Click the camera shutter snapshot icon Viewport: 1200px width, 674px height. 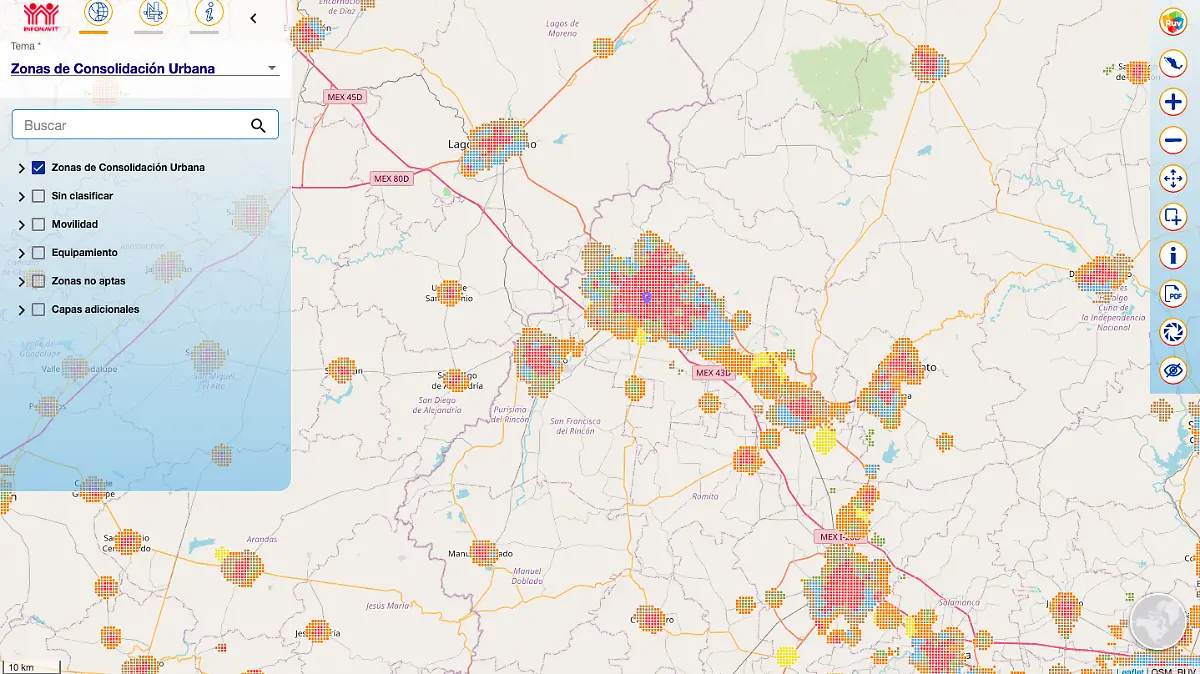1173,332
